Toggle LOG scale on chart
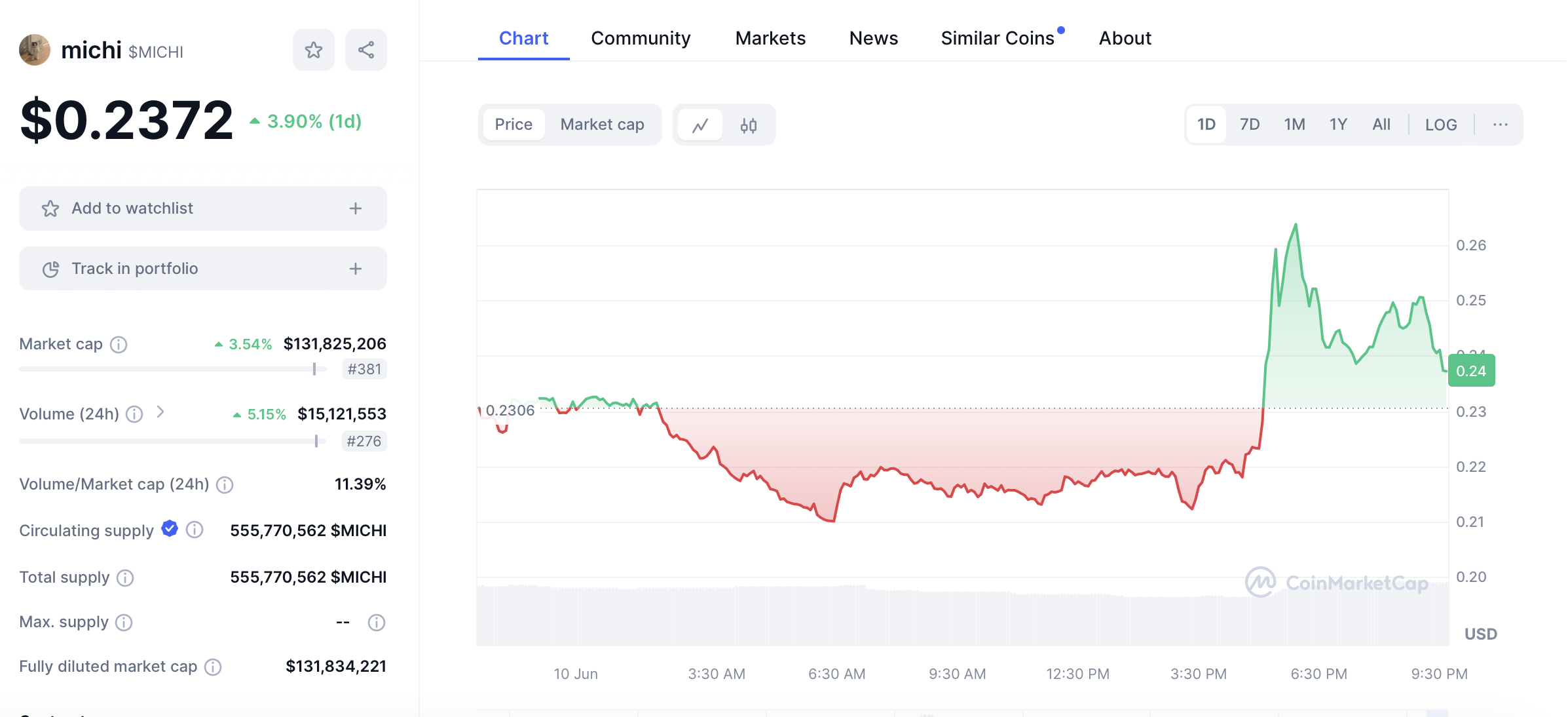This screenshot has height=717, width=1568. 1440,125
